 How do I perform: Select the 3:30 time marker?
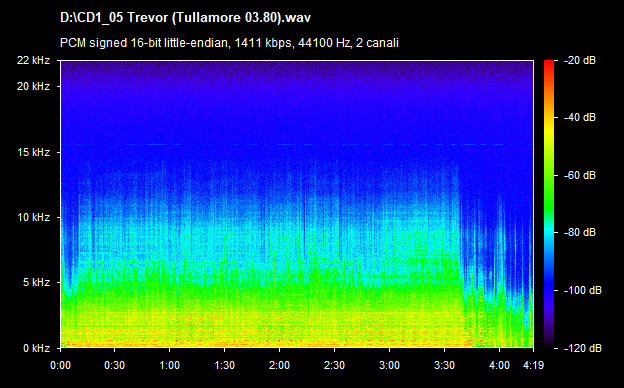445,365
